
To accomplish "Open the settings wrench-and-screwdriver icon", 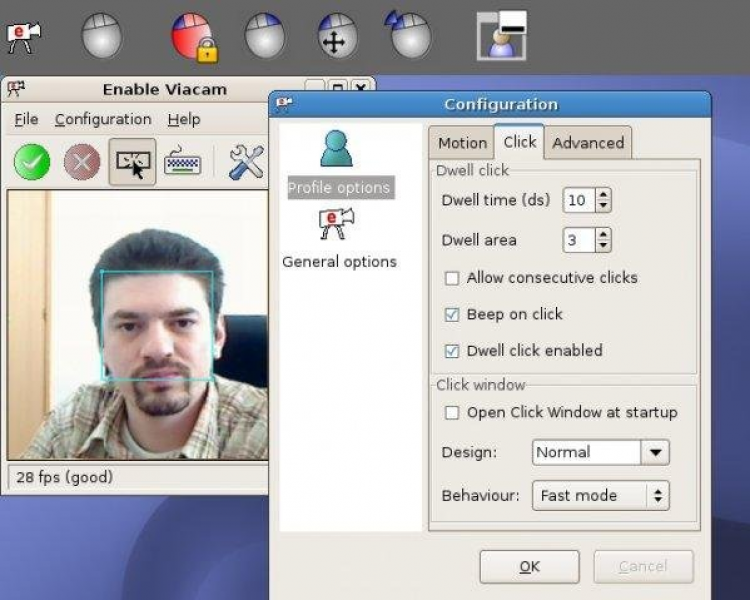I will [246, 162].
